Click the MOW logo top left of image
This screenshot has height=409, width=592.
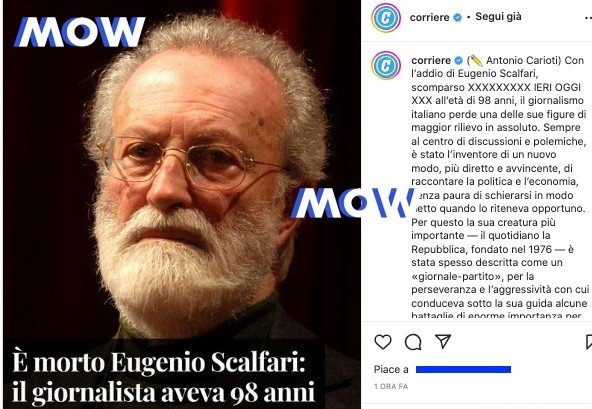pyautogui.click(x=80, y=32)
